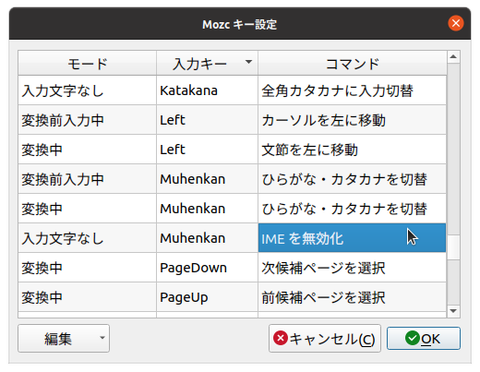This screenshot has width=480, height=372.
Task: Select Left key in 変換前入力中 row
Action: click(x=207, y=120)
